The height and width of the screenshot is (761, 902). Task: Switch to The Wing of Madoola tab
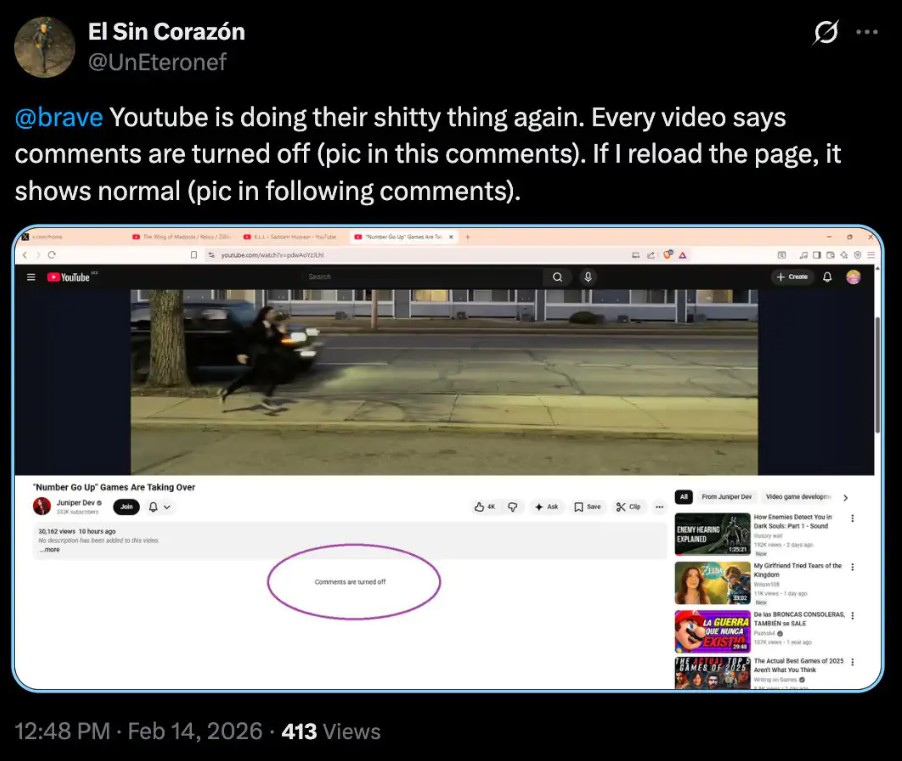[x=182, y=236]
